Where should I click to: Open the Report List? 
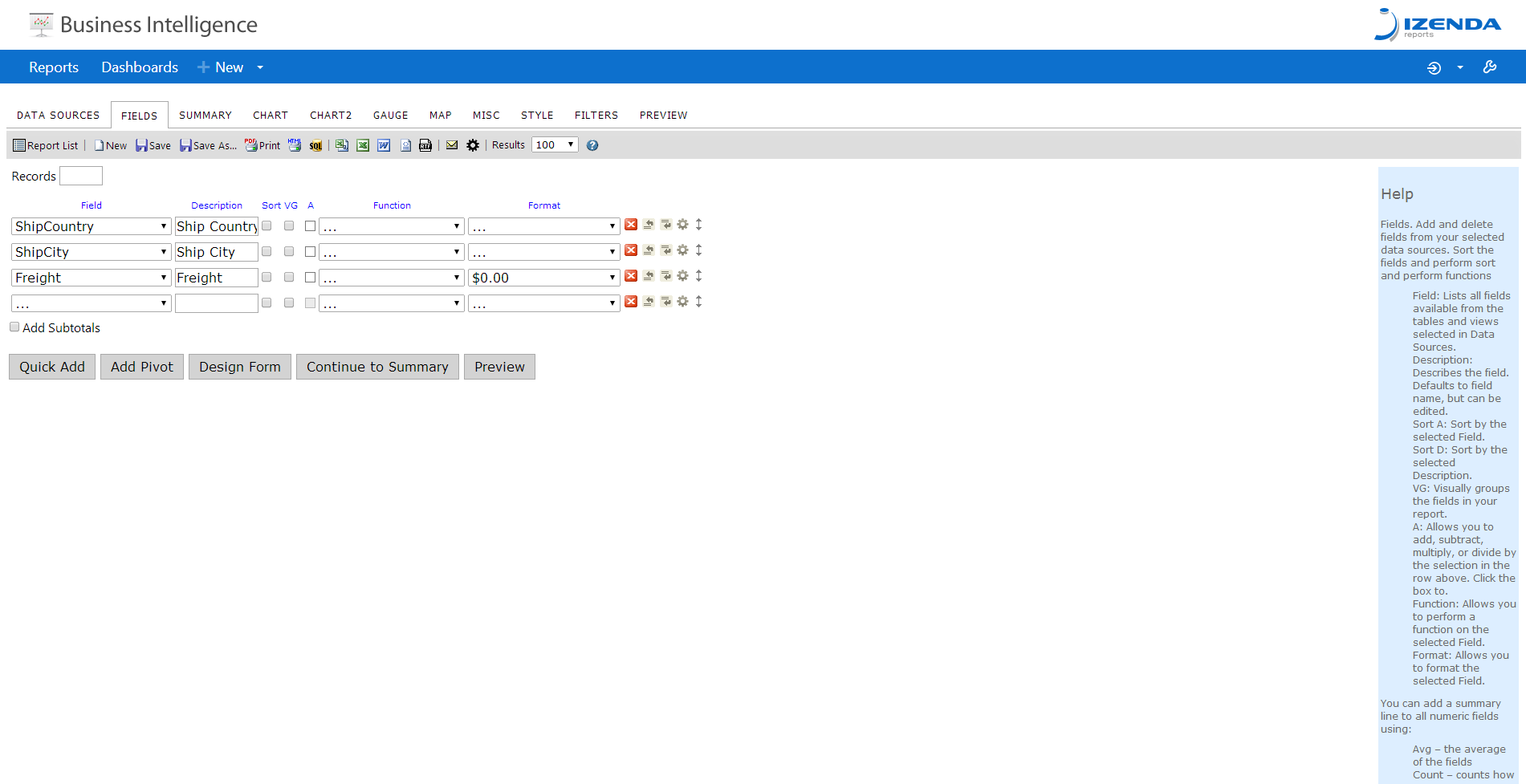coord(46,145)
